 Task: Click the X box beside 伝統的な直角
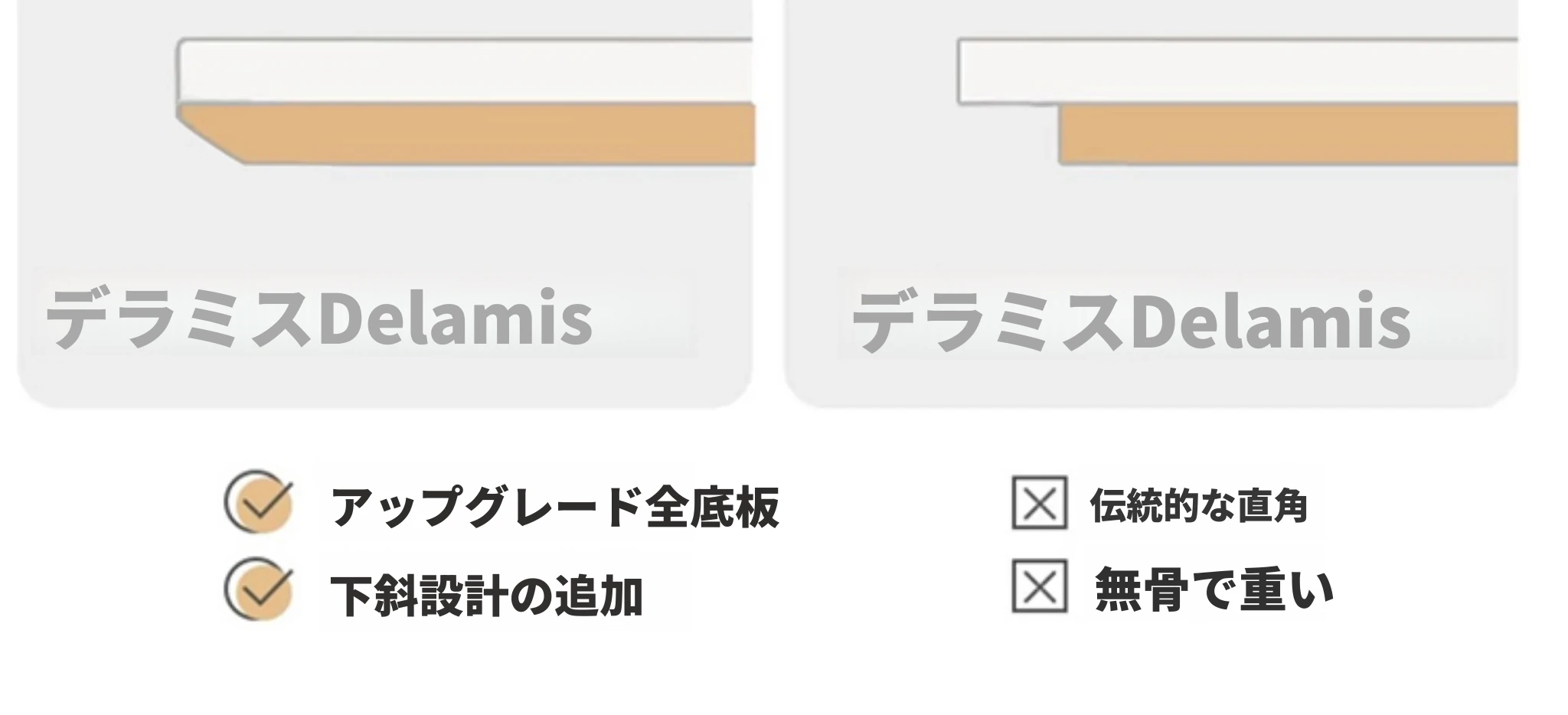[1039, 503]
